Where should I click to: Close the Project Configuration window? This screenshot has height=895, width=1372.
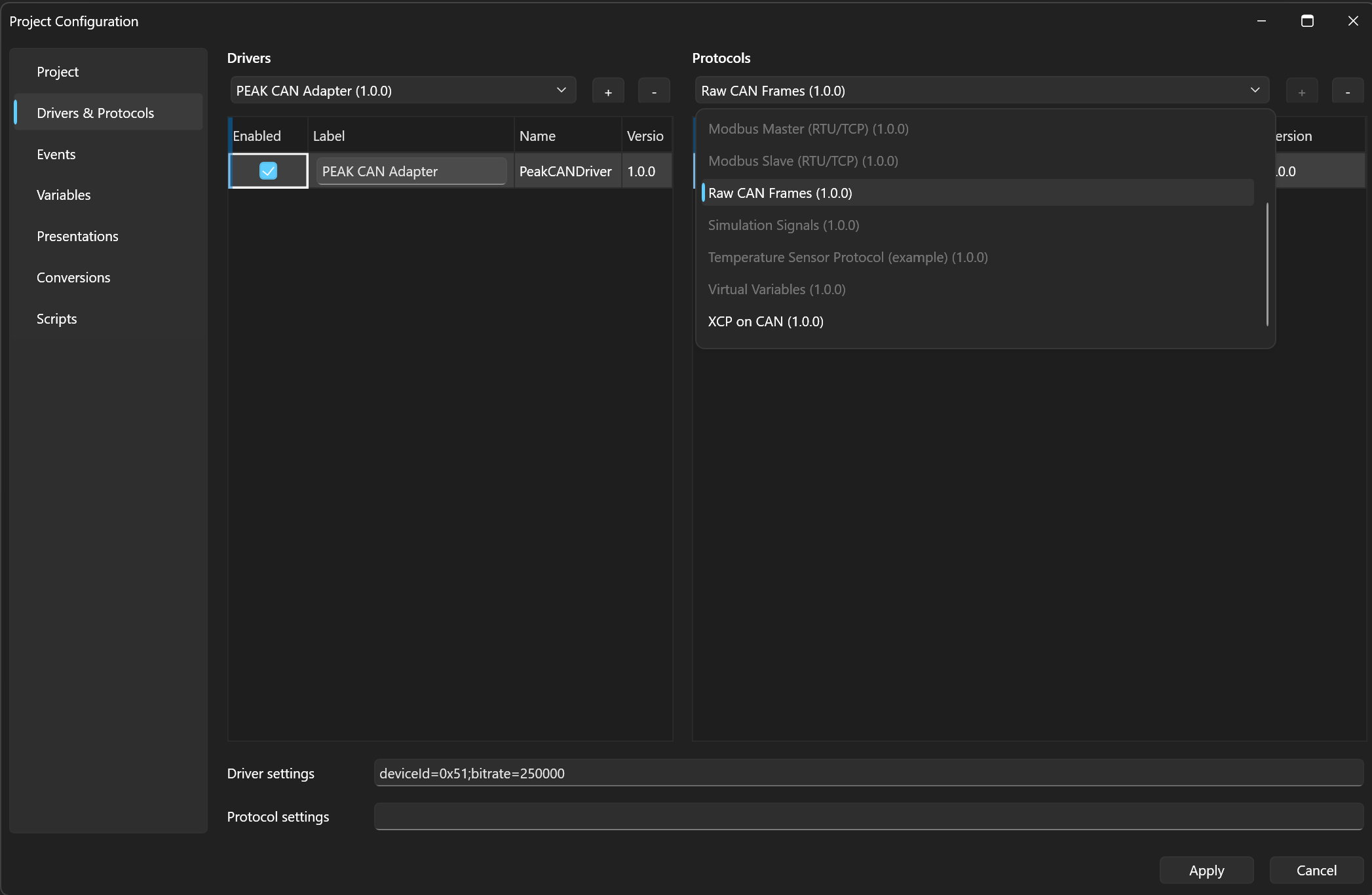coord(1353,21)
